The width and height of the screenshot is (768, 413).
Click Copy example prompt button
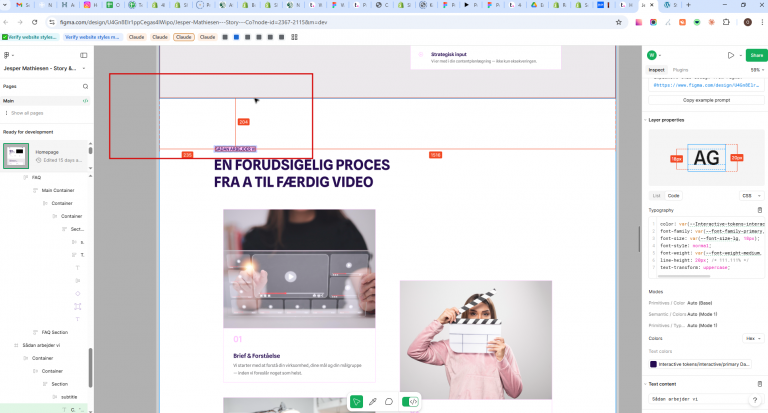coord(706,100)
